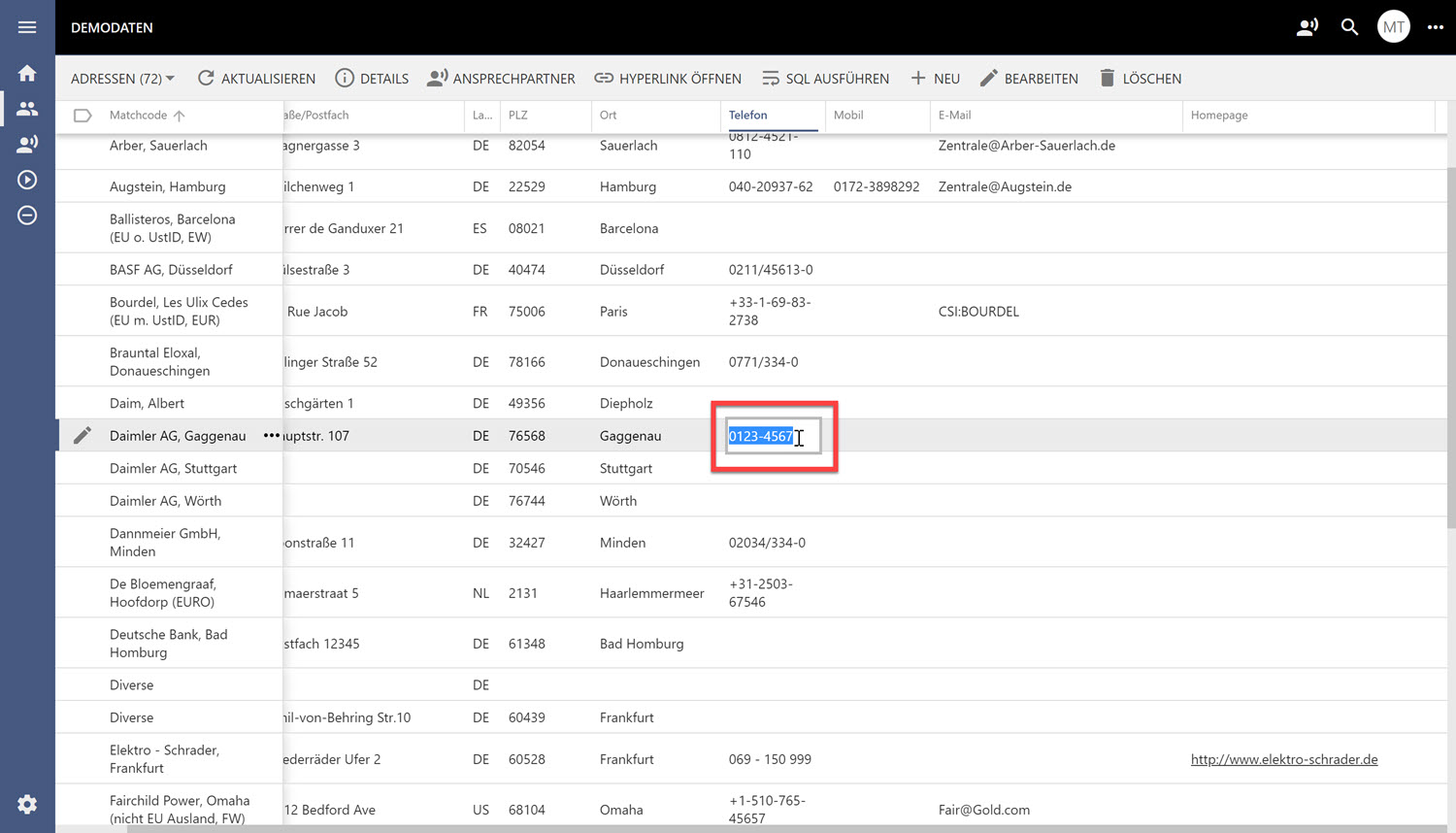This screenshot has width=1456, height=833.
Task: Click the LÖSCHEN trash button
Action: [1140, 79]
